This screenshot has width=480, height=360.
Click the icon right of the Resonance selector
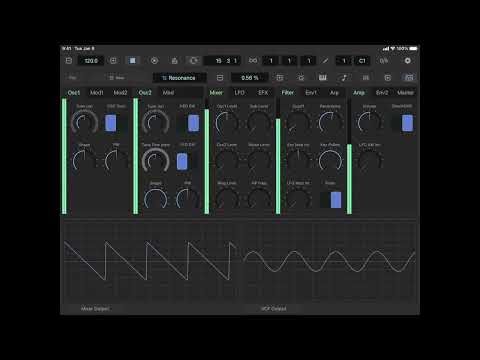220,78
